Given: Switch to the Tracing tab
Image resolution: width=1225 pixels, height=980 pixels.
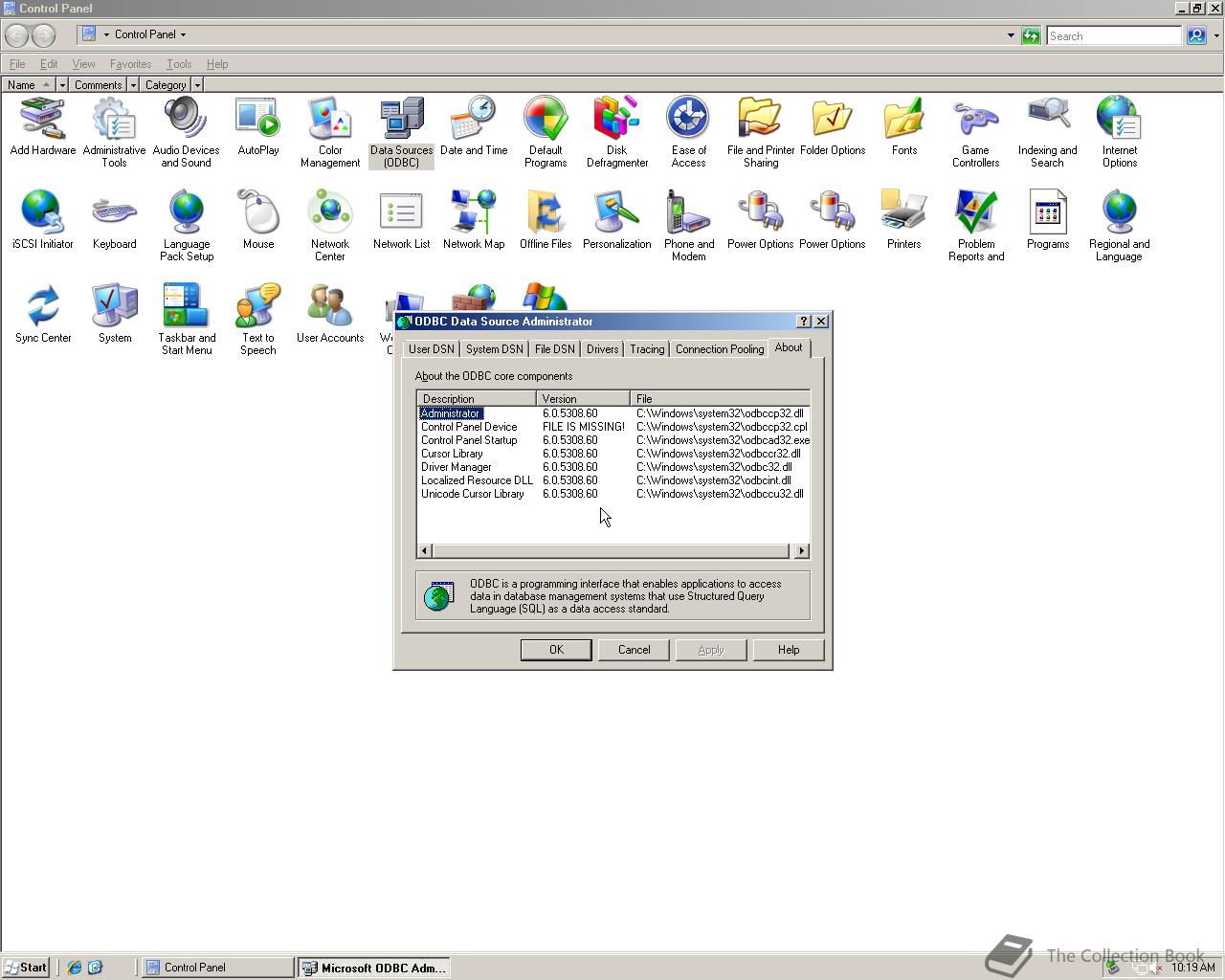Looking at the screenshot, I should [647, 349].
